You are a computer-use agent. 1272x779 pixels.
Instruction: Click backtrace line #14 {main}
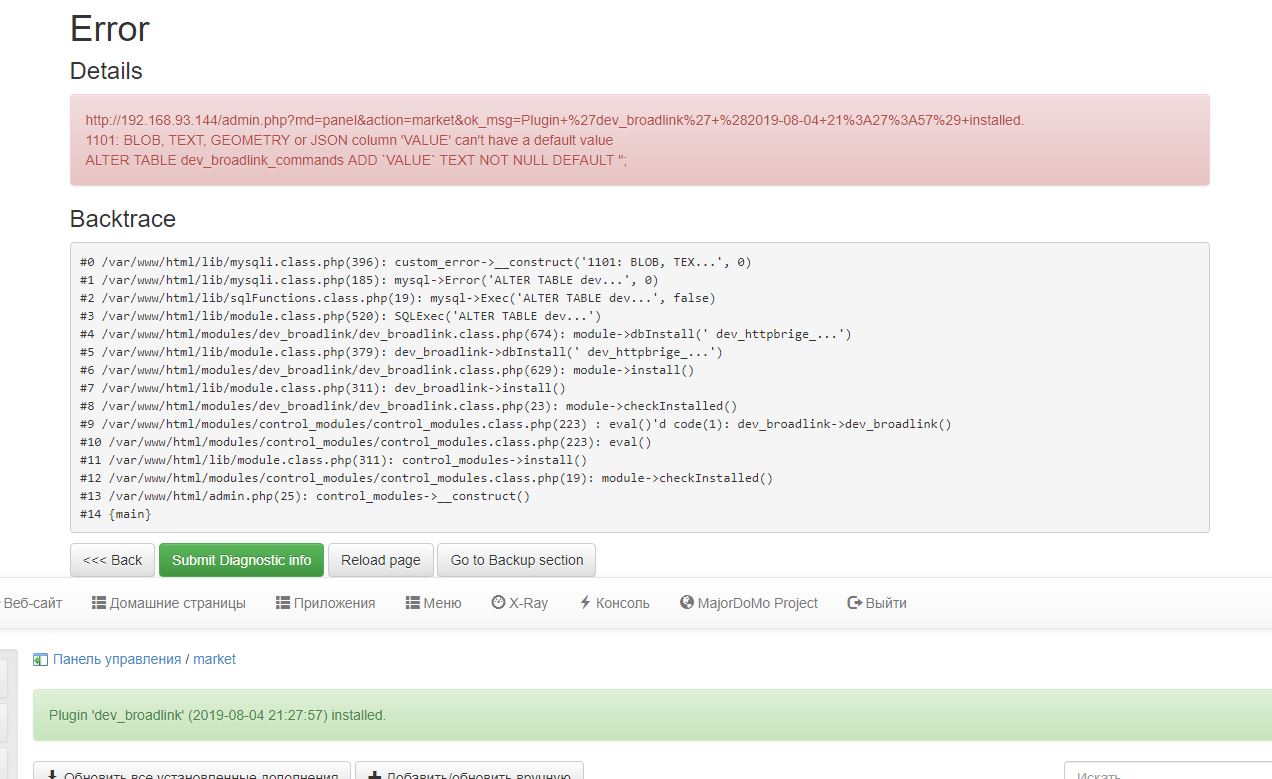(x=116, y=514)
